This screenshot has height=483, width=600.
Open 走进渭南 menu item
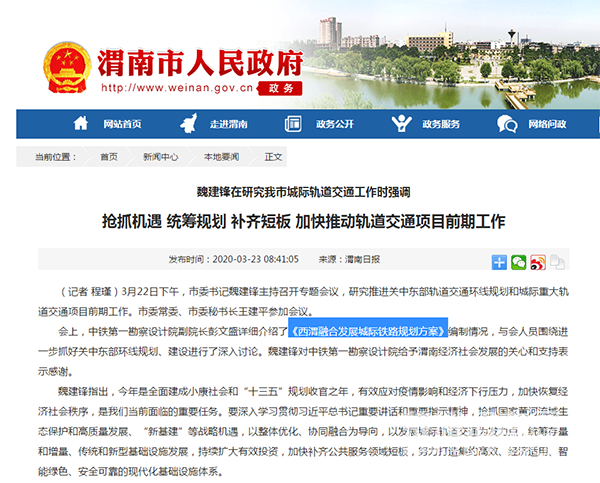click(228, 124)
